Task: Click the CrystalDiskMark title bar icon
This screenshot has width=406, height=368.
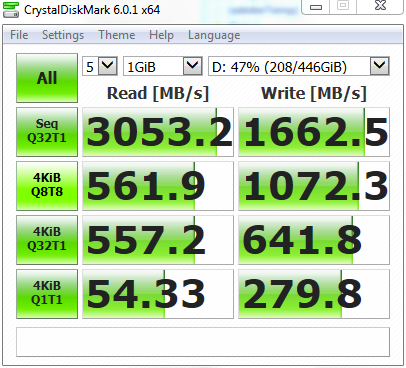Action: point(10,9)
